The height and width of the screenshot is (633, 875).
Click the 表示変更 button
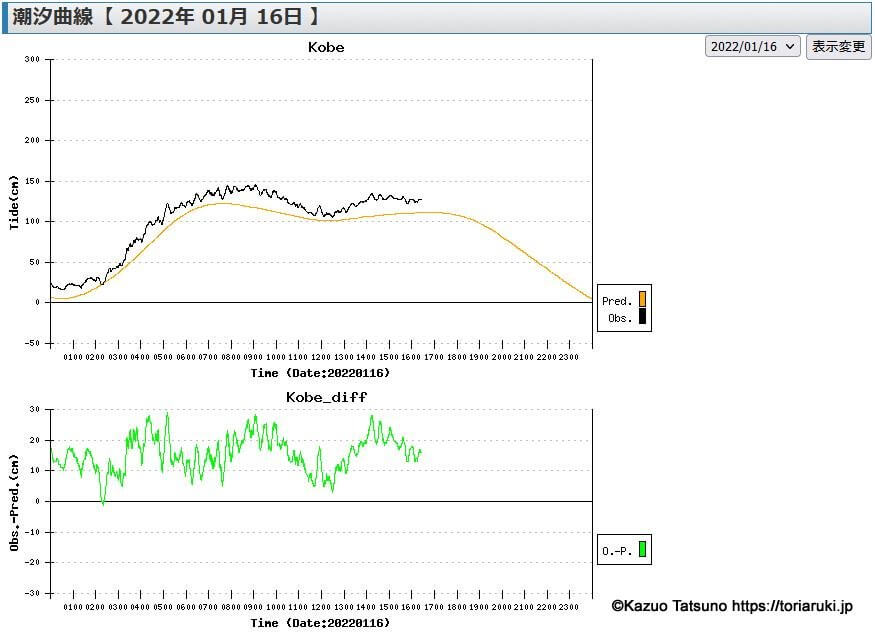point(838,47)
